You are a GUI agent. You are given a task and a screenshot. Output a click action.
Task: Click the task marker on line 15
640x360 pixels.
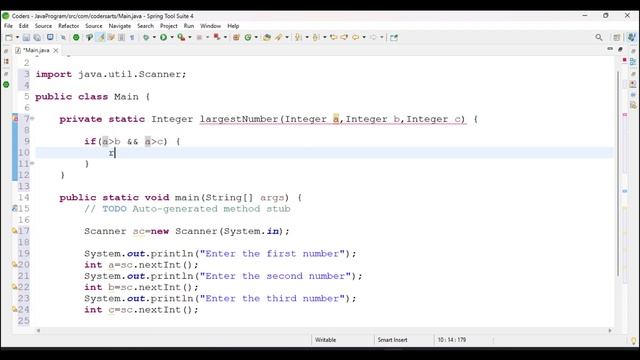pyautogui.click(x=15, y=209)
